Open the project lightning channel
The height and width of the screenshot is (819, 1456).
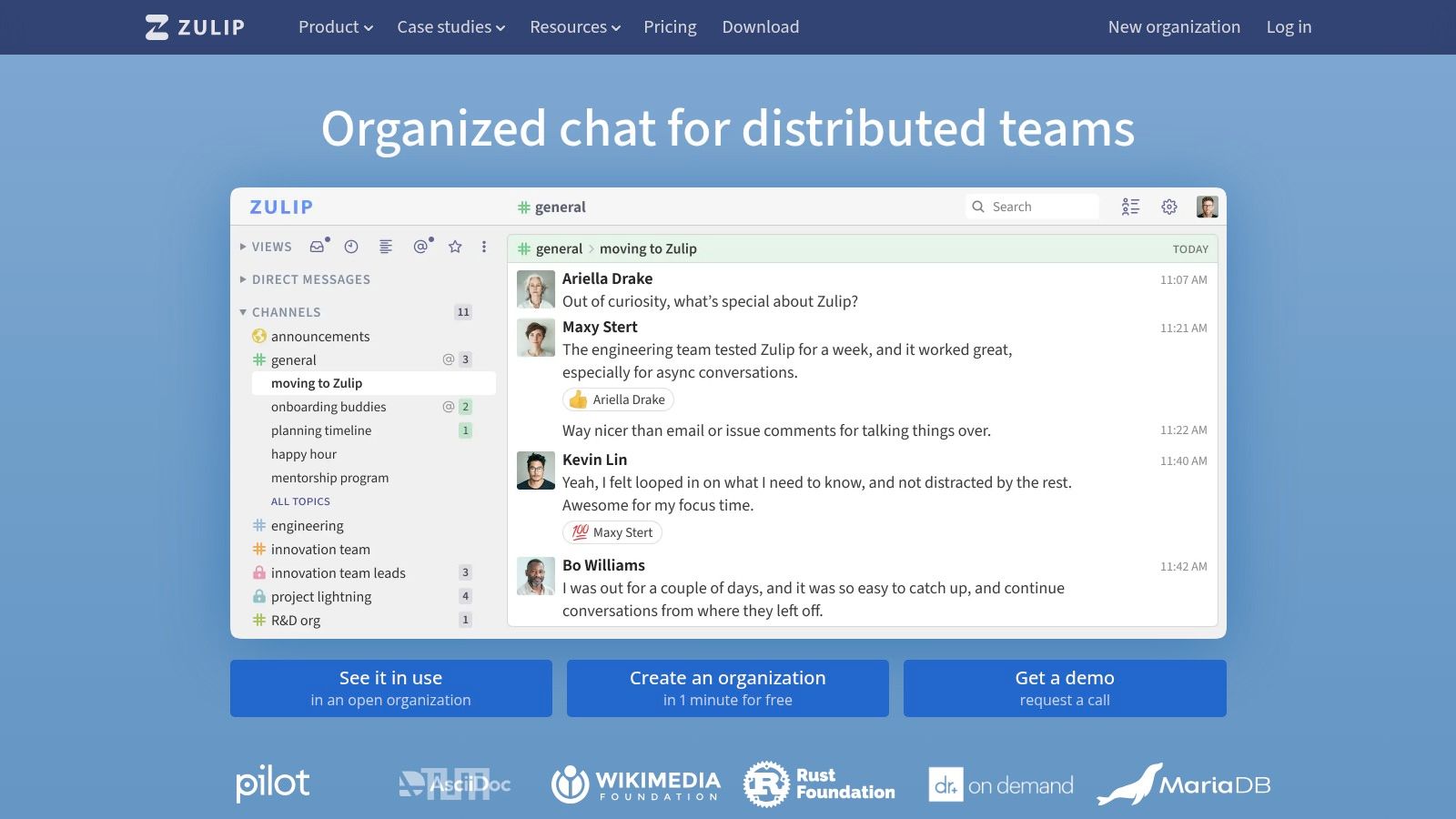coord(321,597)
